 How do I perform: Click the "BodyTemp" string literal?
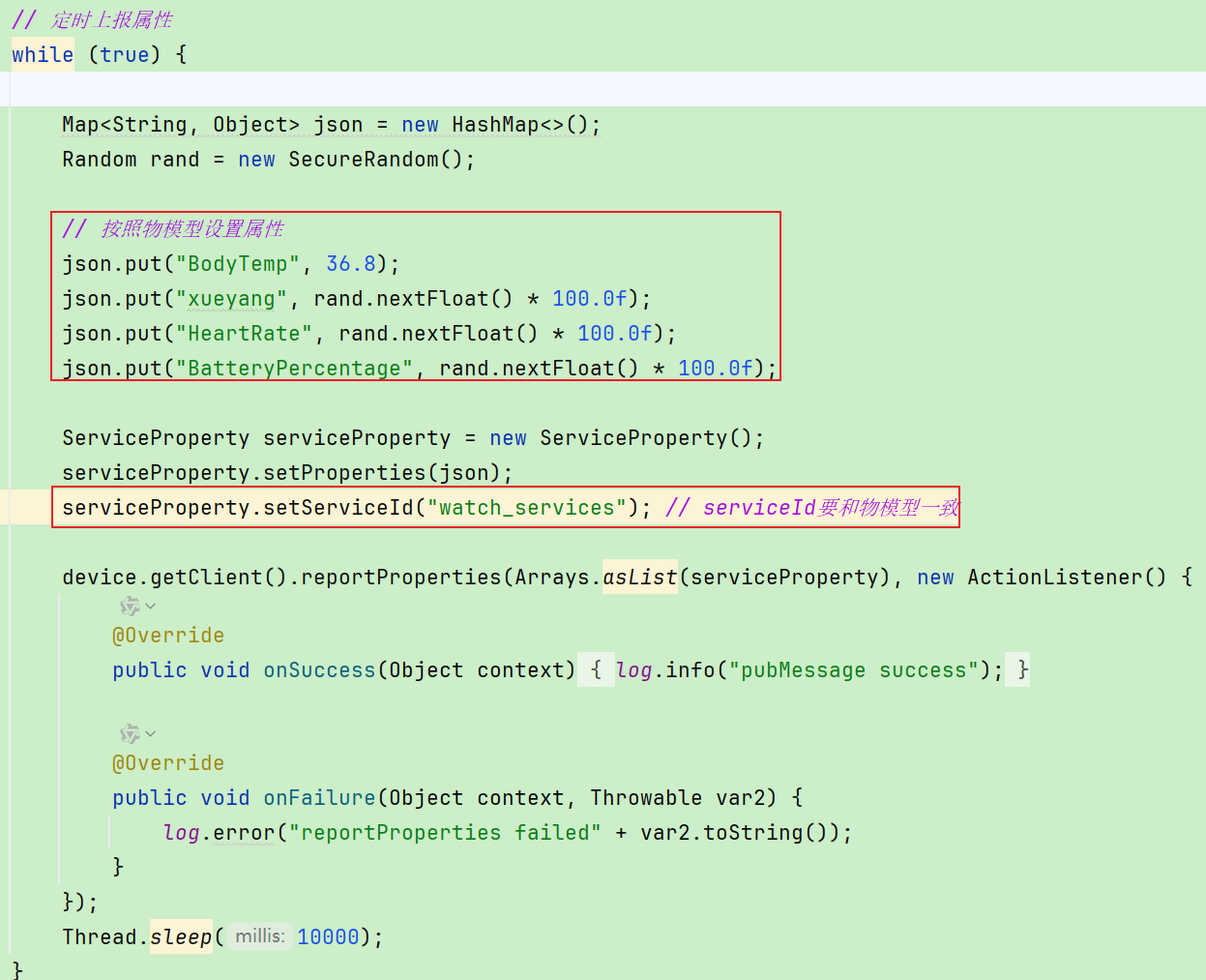pos(238,264)
